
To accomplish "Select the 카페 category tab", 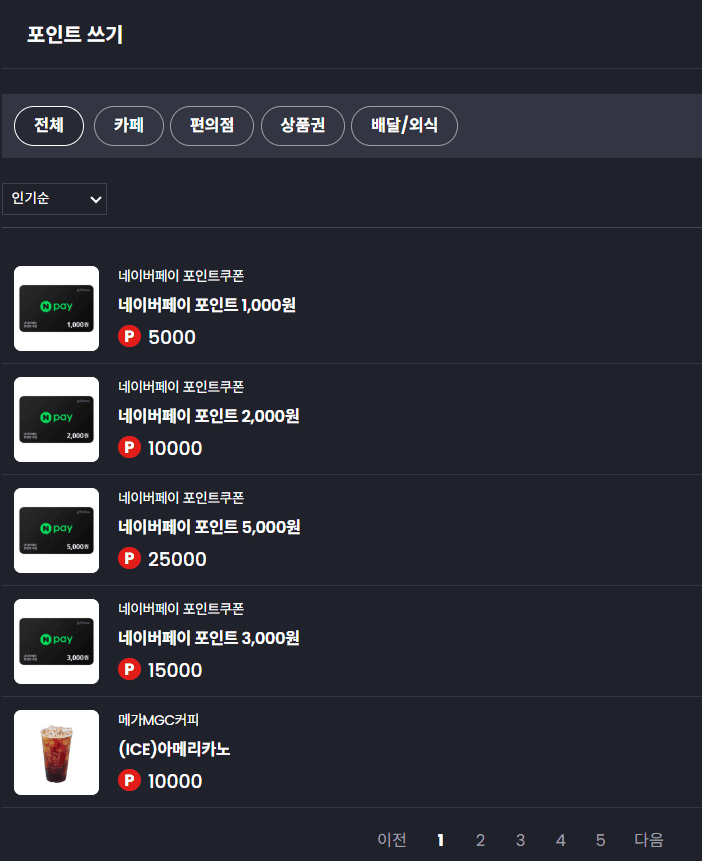I will coord(129,126).
